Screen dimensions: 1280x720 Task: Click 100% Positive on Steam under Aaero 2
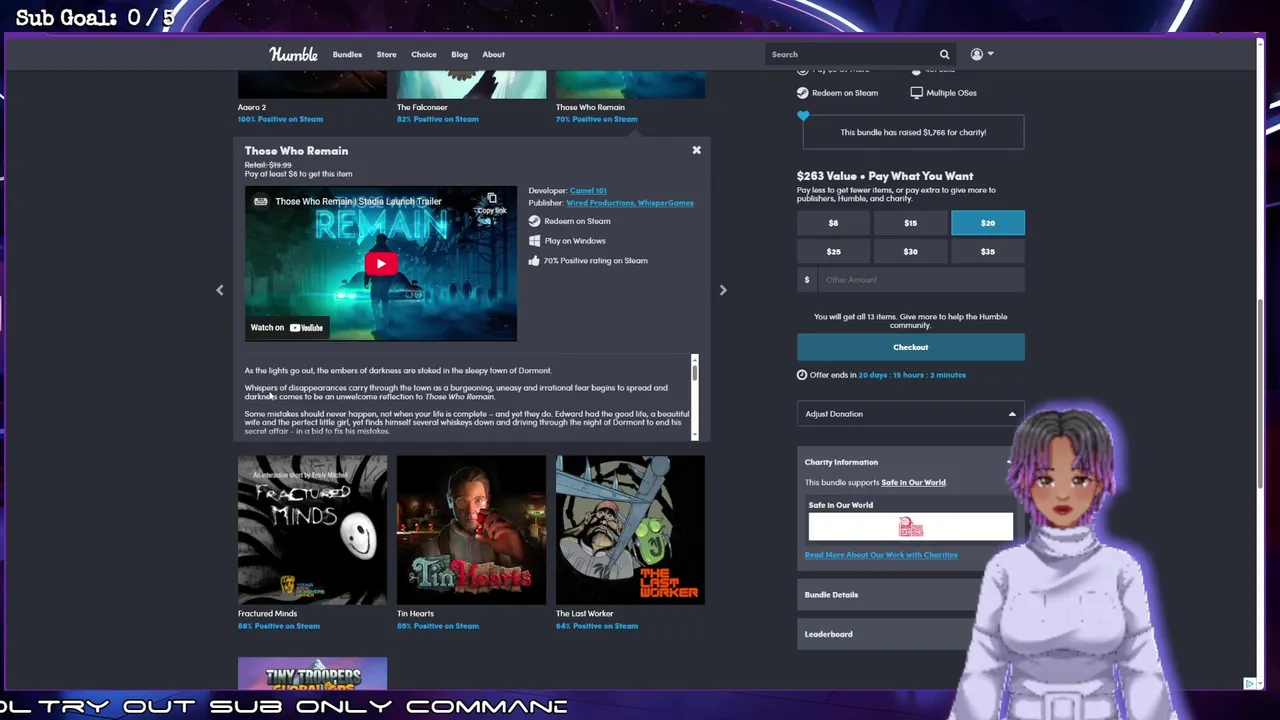[280, 119]
